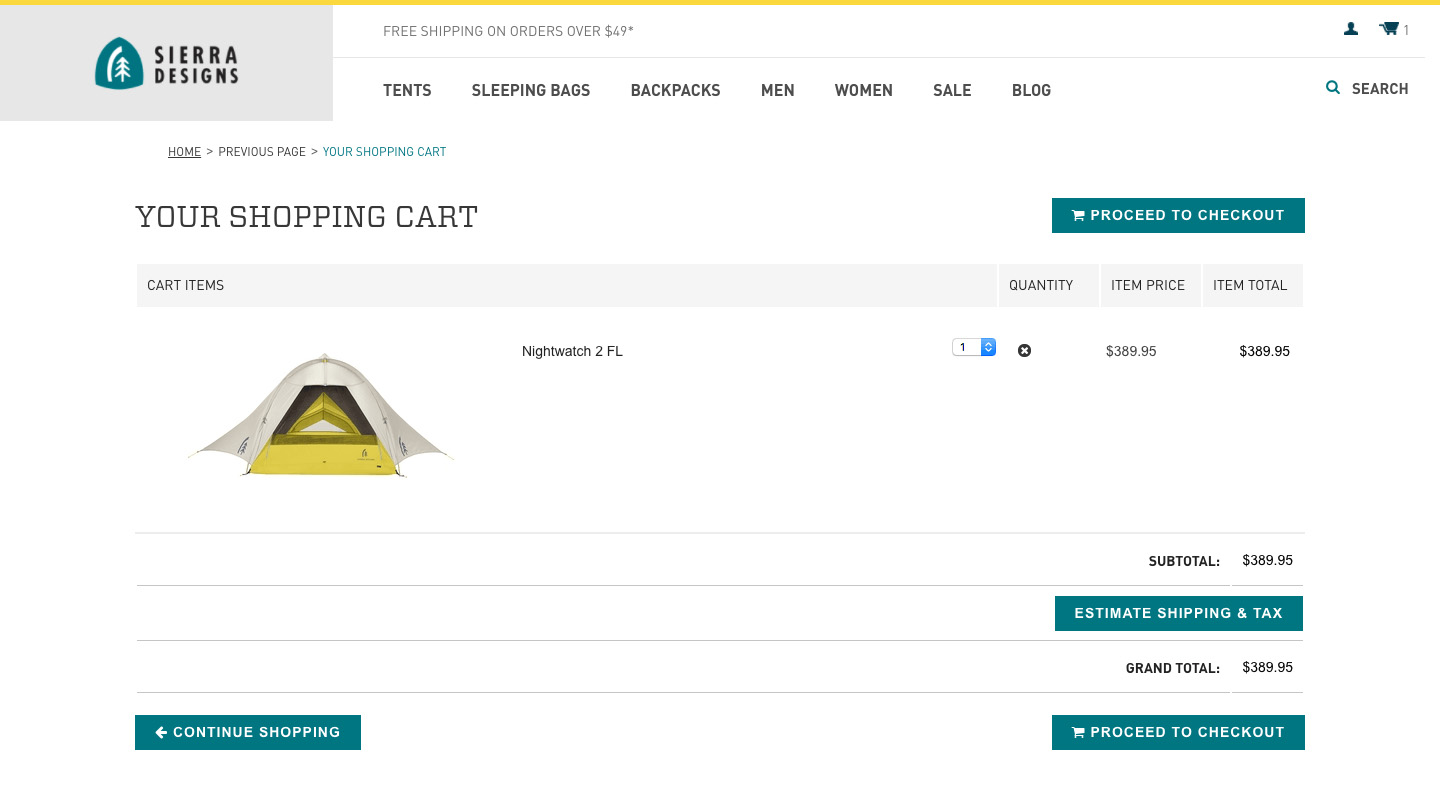Click the Nightwatch 2 FL tent thumbnail
Screen dimensions: 1440x794
322,414
